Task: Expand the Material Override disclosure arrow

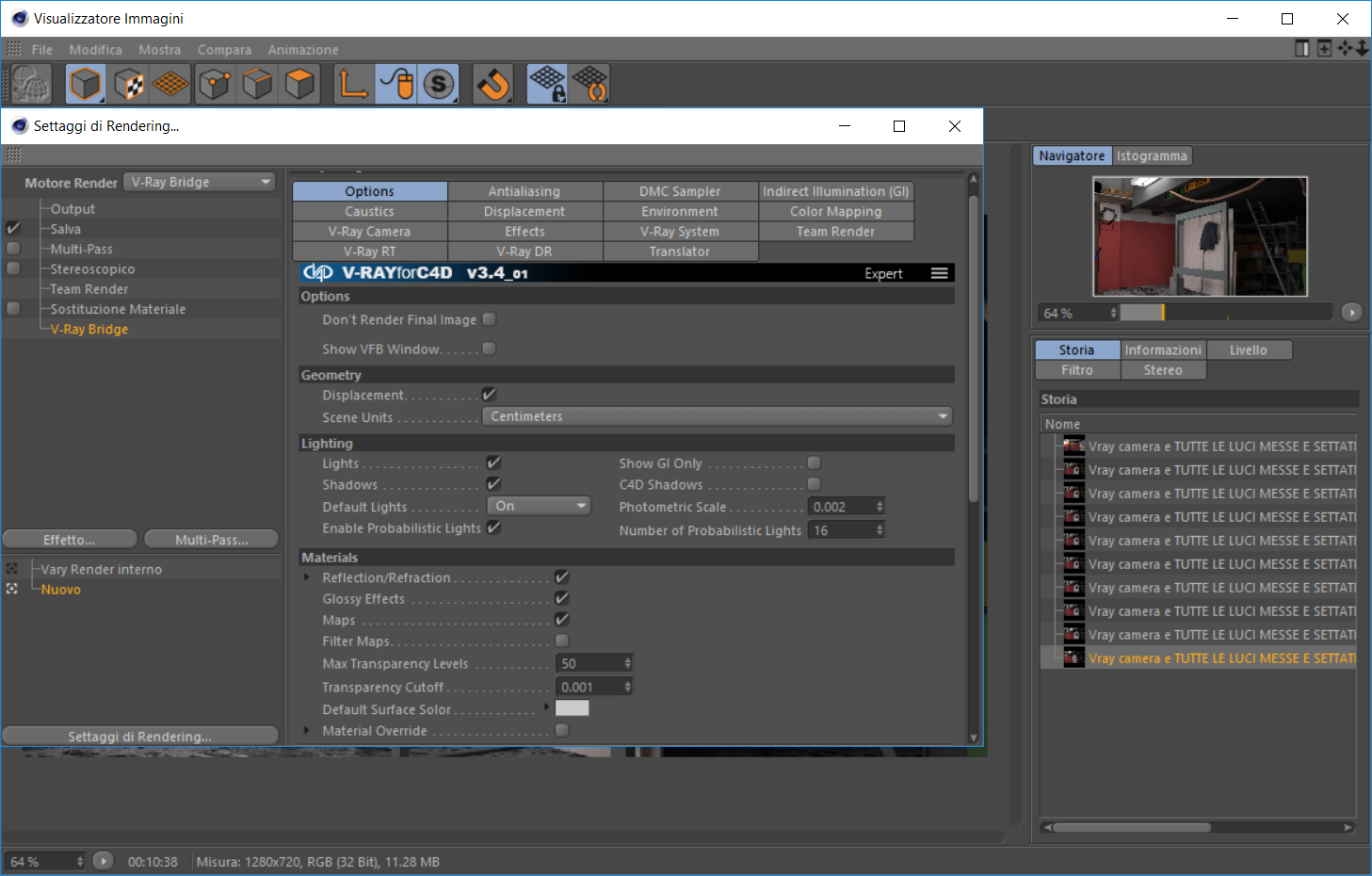Action: click(x=306, y=730)
